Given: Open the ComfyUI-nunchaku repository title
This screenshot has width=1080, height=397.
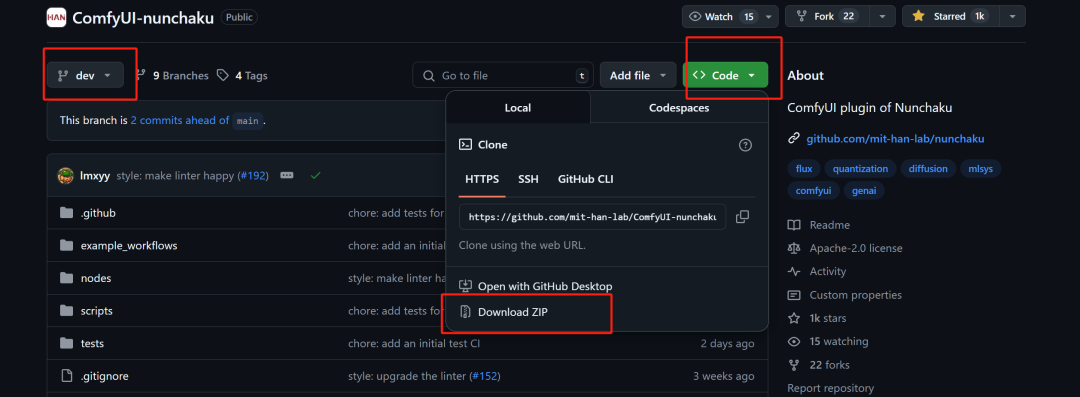Looking at the screenshot, I should [x=143, y=17].
